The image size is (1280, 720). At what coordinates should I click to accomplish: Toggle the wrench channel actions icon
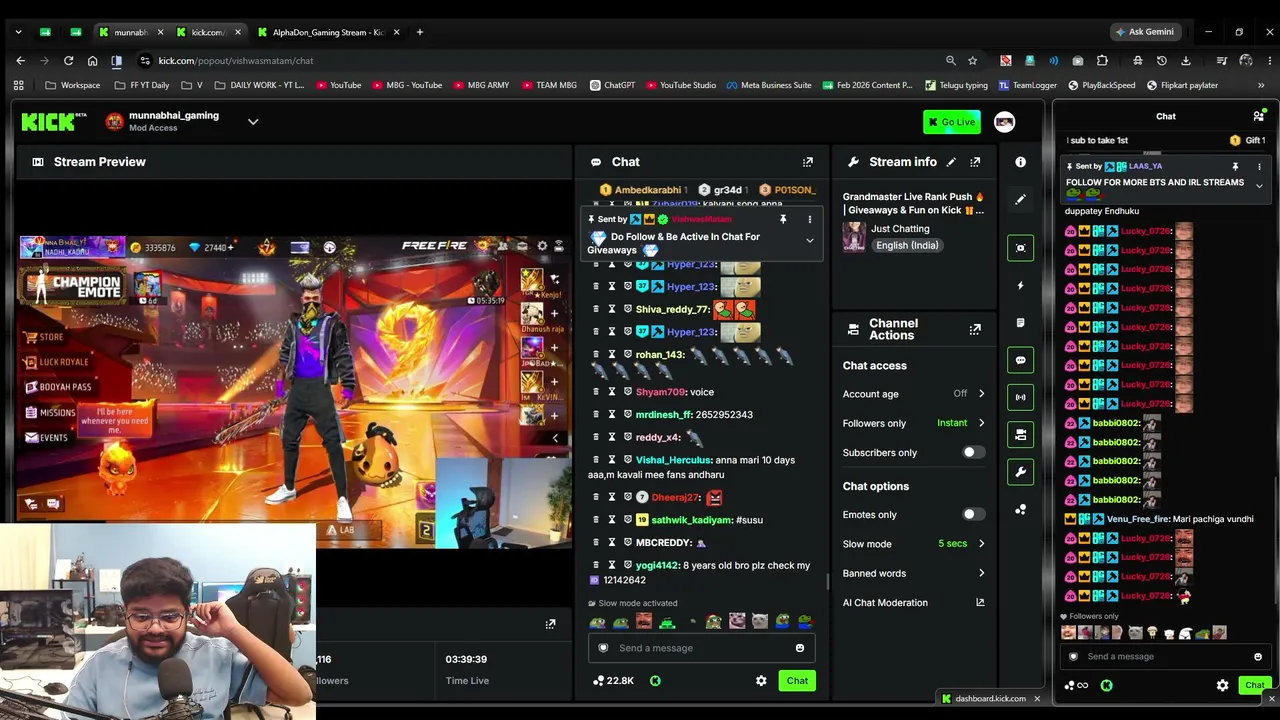pyautogui.click(x=1020, y=472)
